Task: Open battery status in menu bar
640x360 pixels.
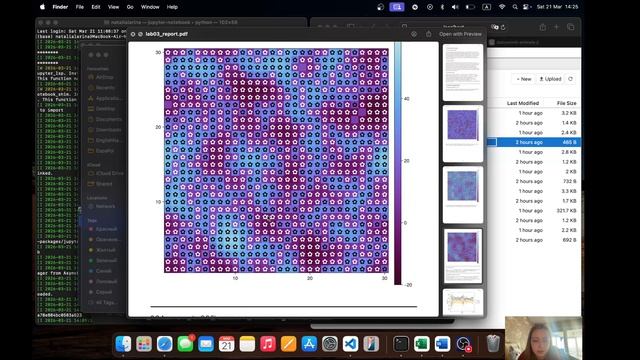Action: [470, 7]
